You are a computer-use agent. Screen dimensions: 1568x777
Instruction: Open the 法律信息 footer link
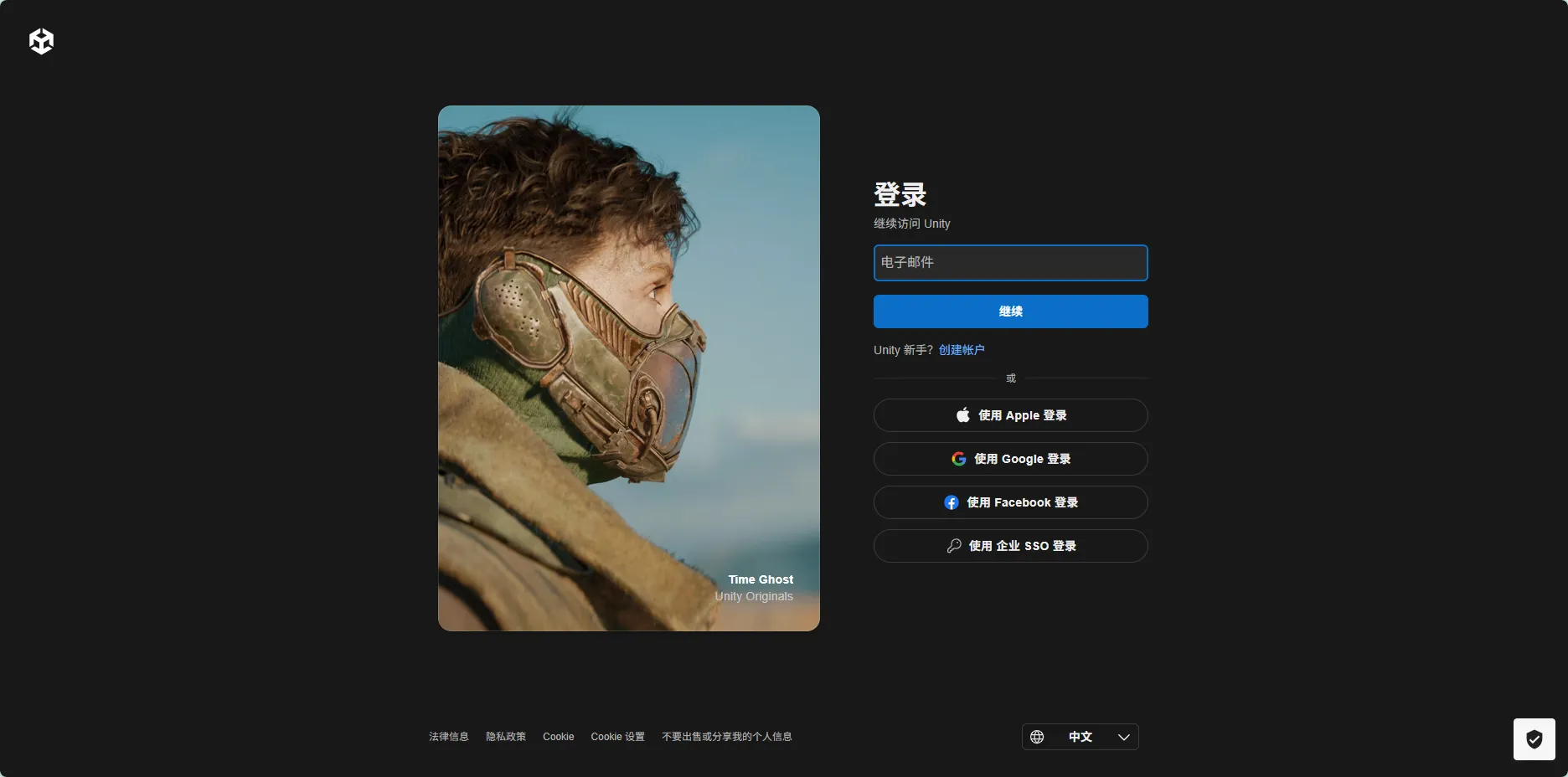click(448, 737)
